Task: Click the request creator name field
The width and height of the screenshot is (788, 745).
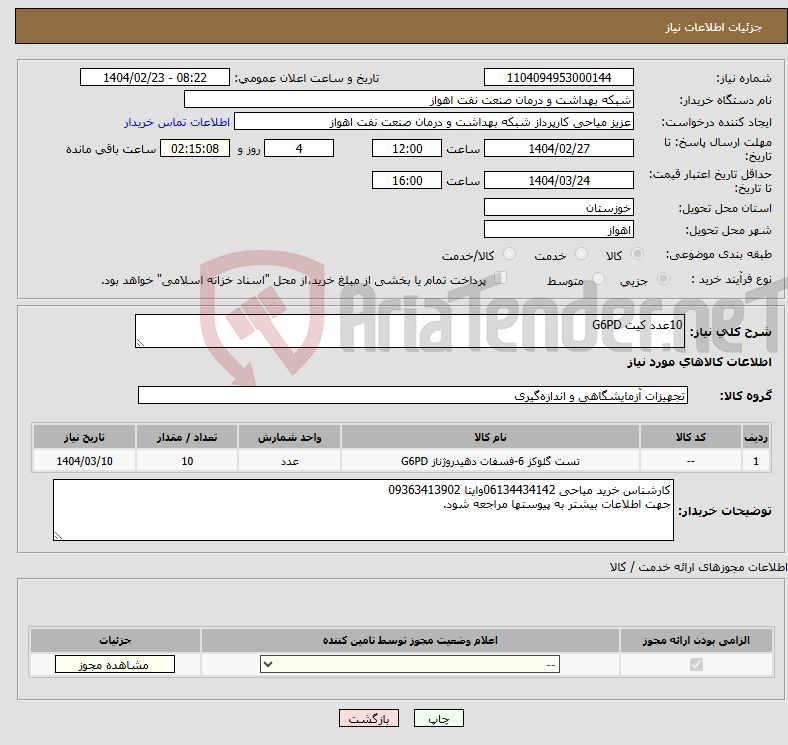Action: 434,122
